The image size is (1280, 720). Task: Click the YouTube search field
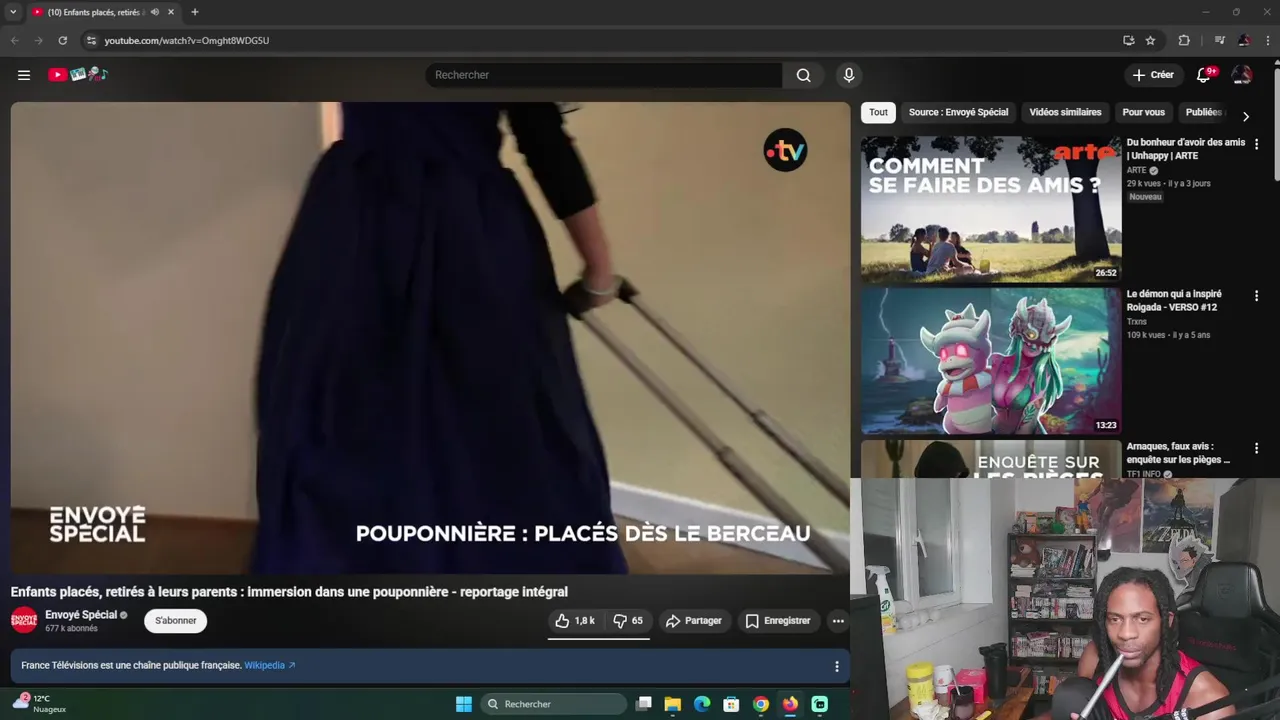coord(603,75)
